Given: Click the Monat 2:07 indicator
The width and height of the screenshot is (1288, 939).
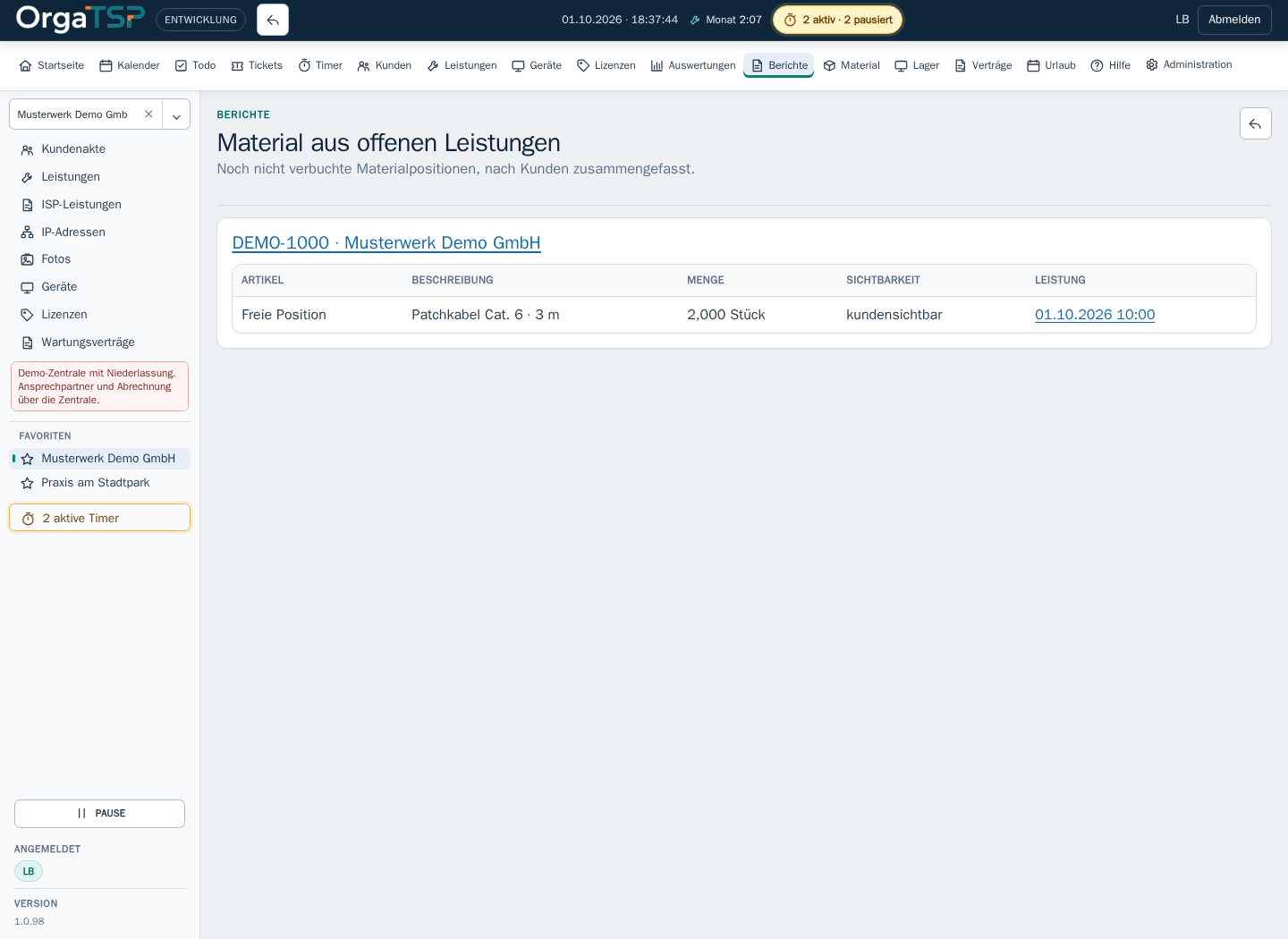Looking at the screenshot, I should pos(725,20).
